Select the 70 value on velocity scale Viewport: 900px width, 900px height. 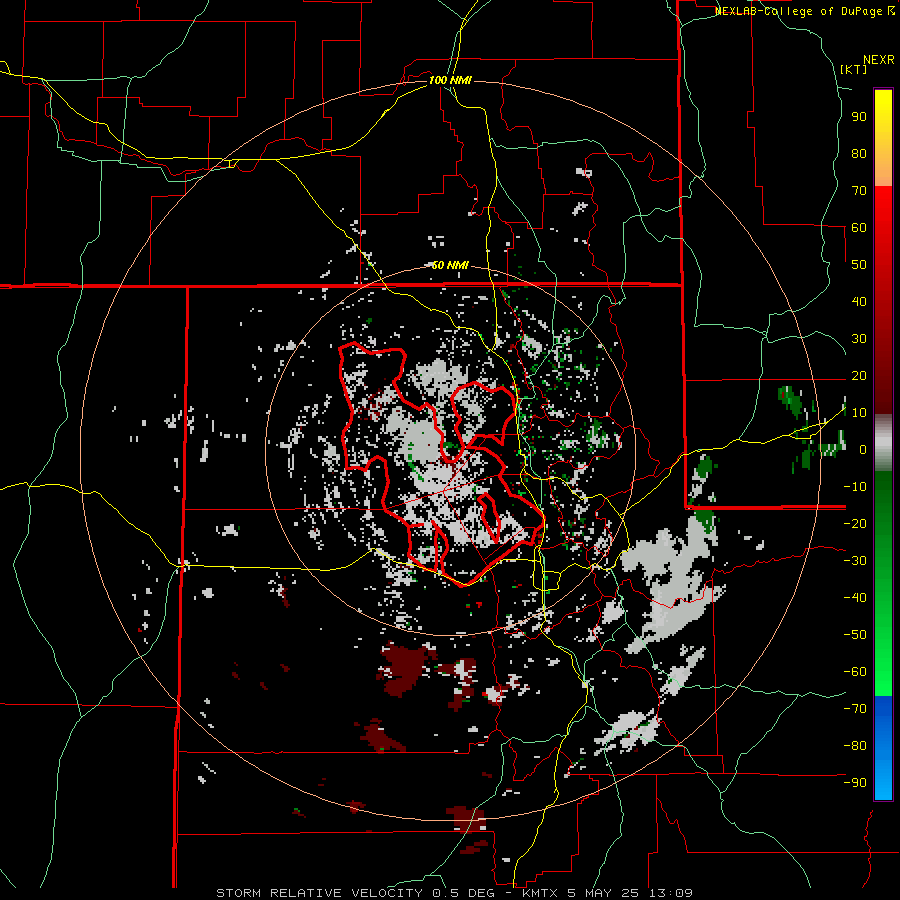pos(859,191)
